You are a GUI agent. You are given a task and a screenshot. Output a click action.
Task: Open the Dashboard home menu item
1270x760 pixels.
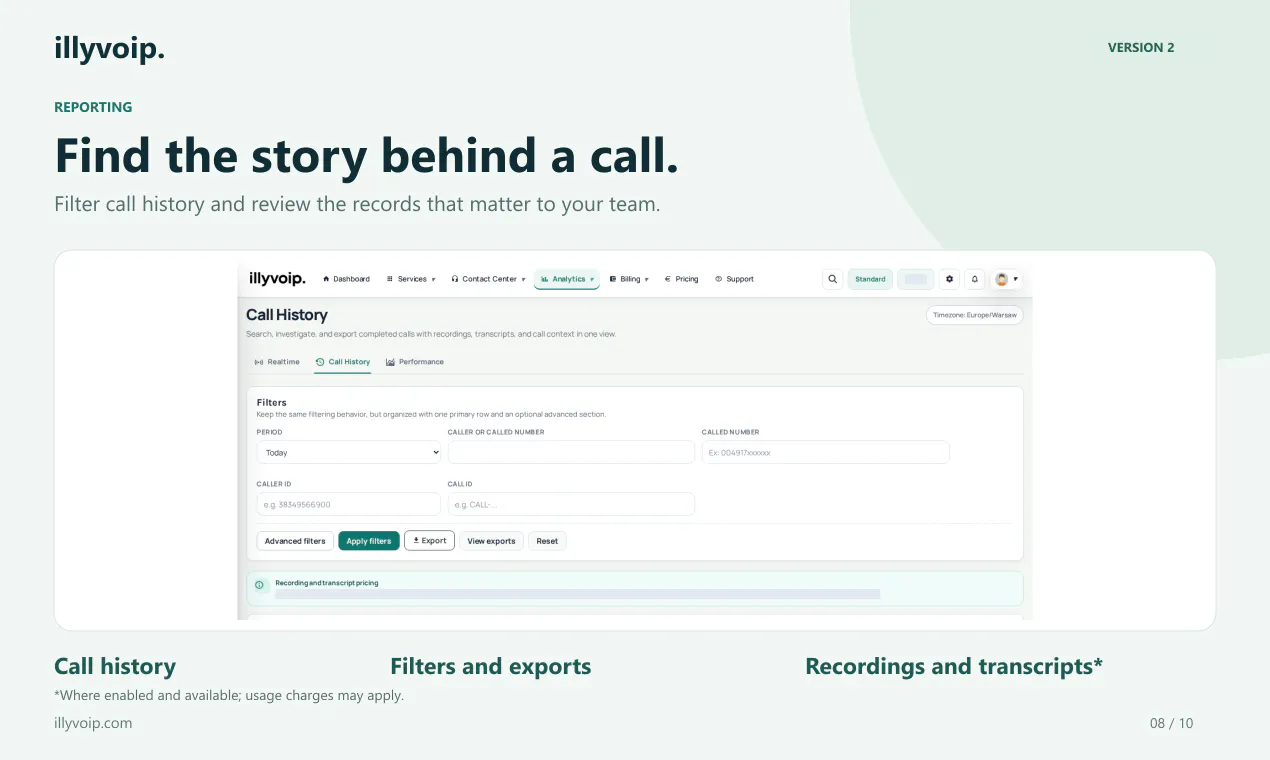[x=346, y=279]
